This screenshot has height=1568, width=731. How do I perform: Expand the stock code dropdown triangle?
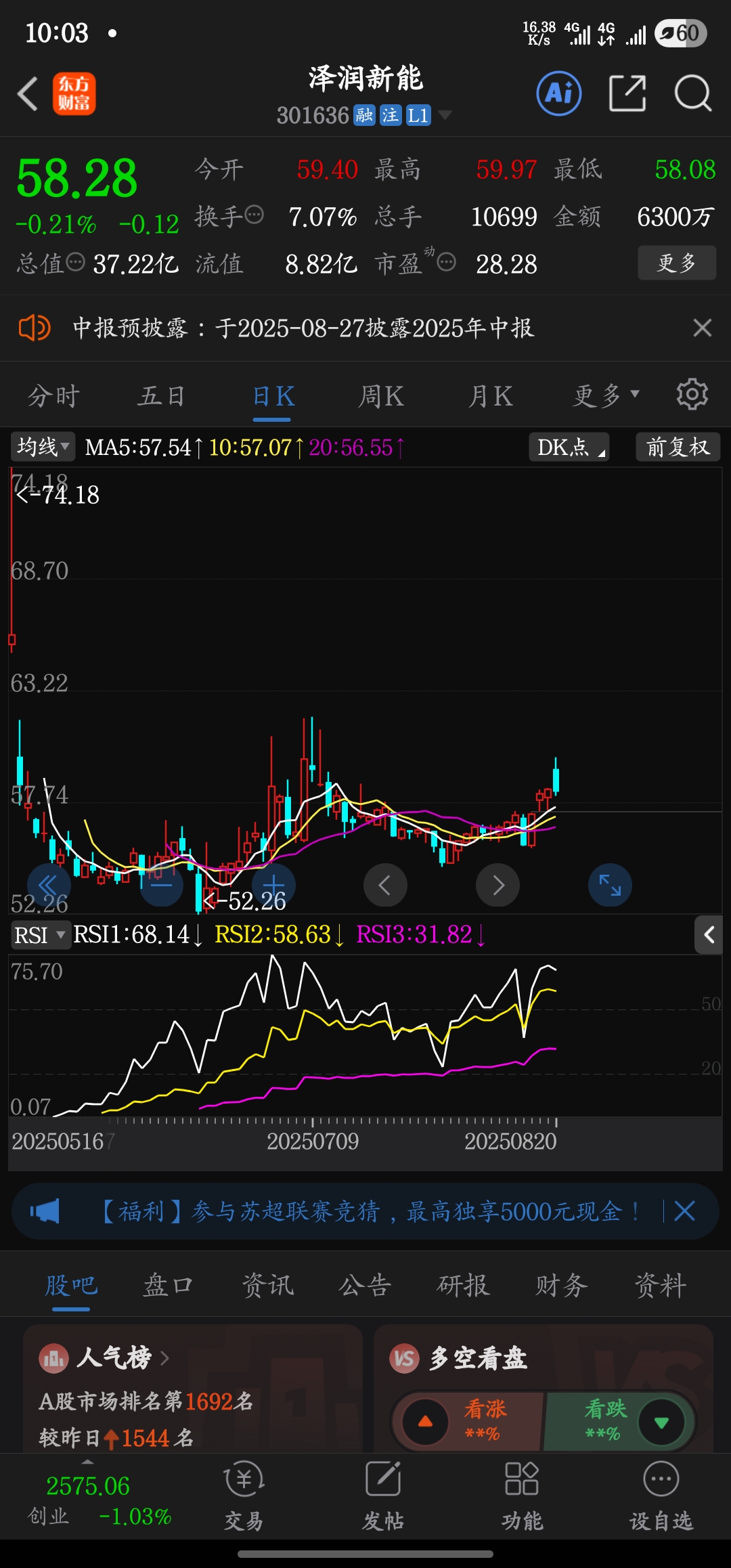(445, 115)
